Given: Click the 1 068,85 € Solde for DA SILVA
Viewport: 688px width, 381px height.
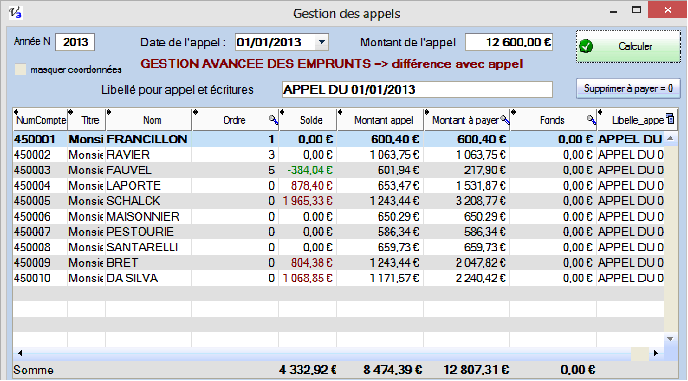Looking at the screenshot, I should click(308, 278).
